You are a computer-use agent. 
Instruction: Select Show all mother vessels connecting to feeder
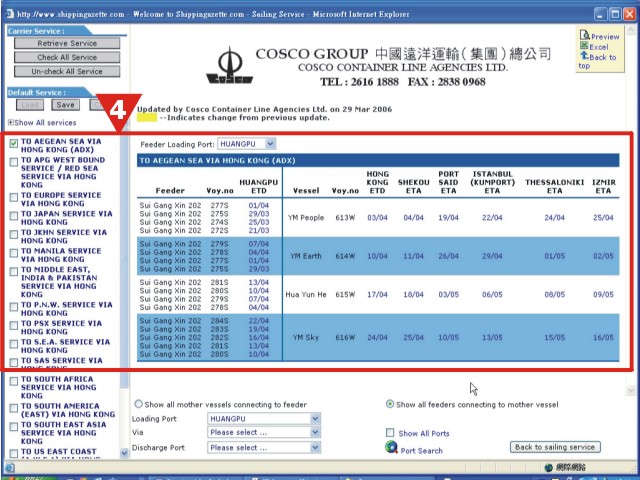pyautogui.click(x=138, y=404)
